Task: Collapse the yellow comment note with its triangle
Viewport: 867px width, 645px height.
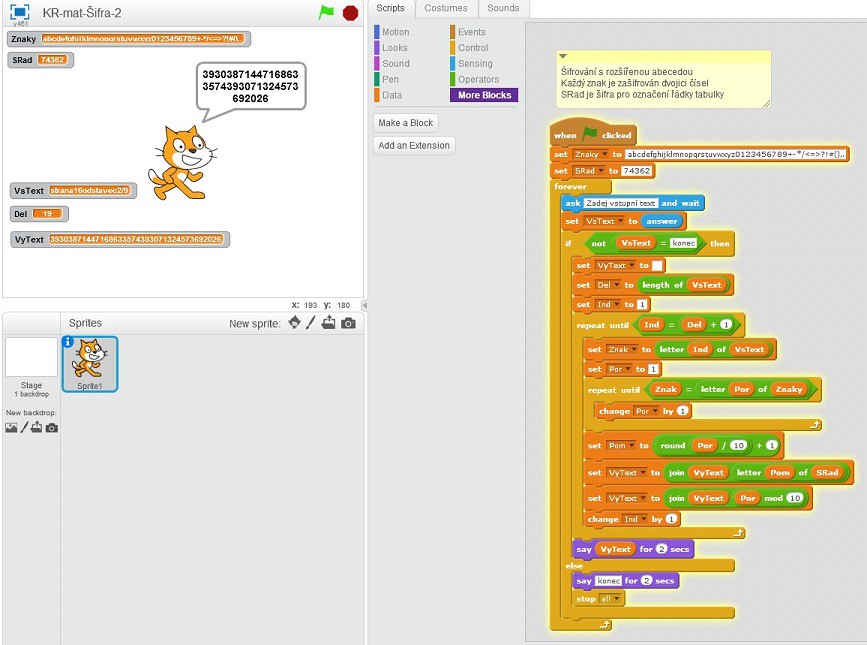Action: click(x=563, y=56)
